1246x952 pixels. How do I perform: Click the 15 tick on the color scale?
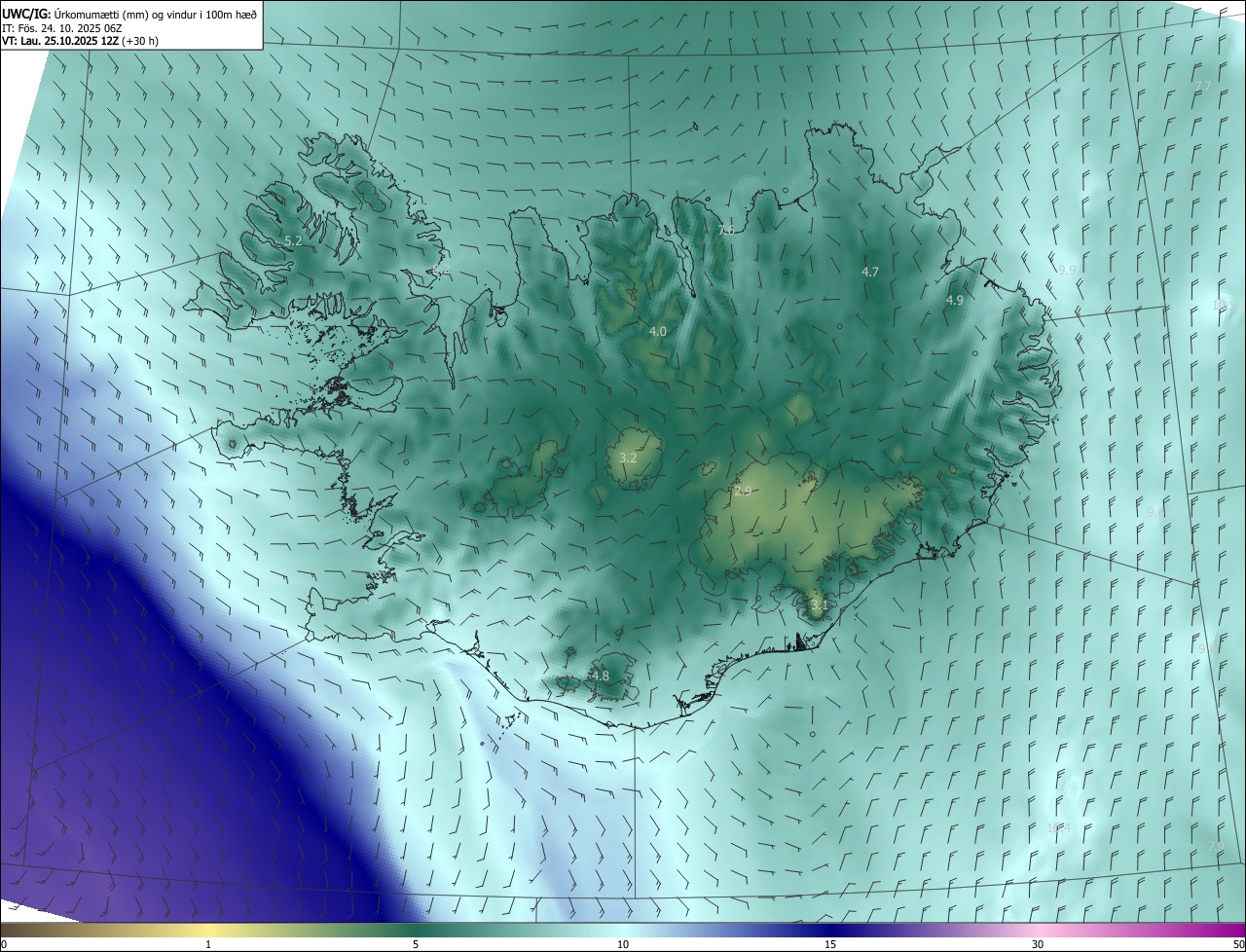point(830,945)
